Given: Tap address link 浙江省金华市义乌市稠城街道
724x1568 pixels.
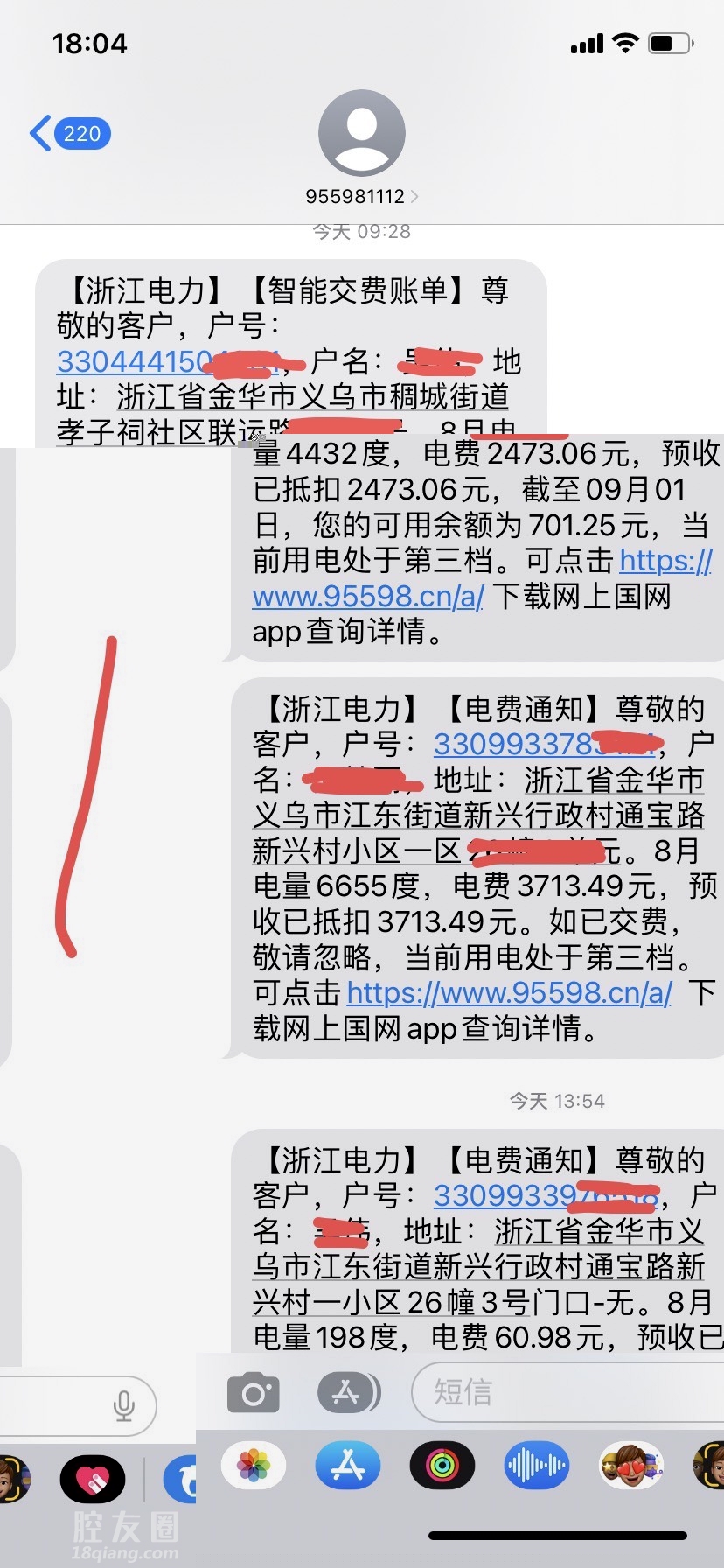Looking at the screenshot, I should point(313,396).
